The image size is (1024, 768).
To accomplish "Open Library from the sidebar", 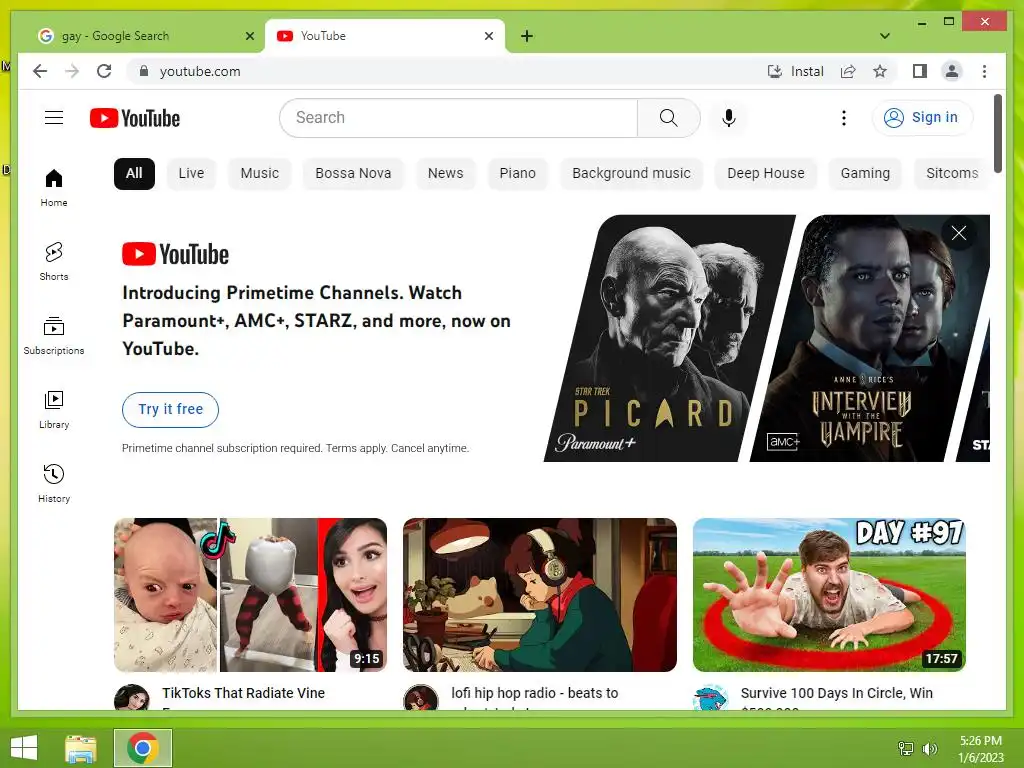I will (54, 409).
